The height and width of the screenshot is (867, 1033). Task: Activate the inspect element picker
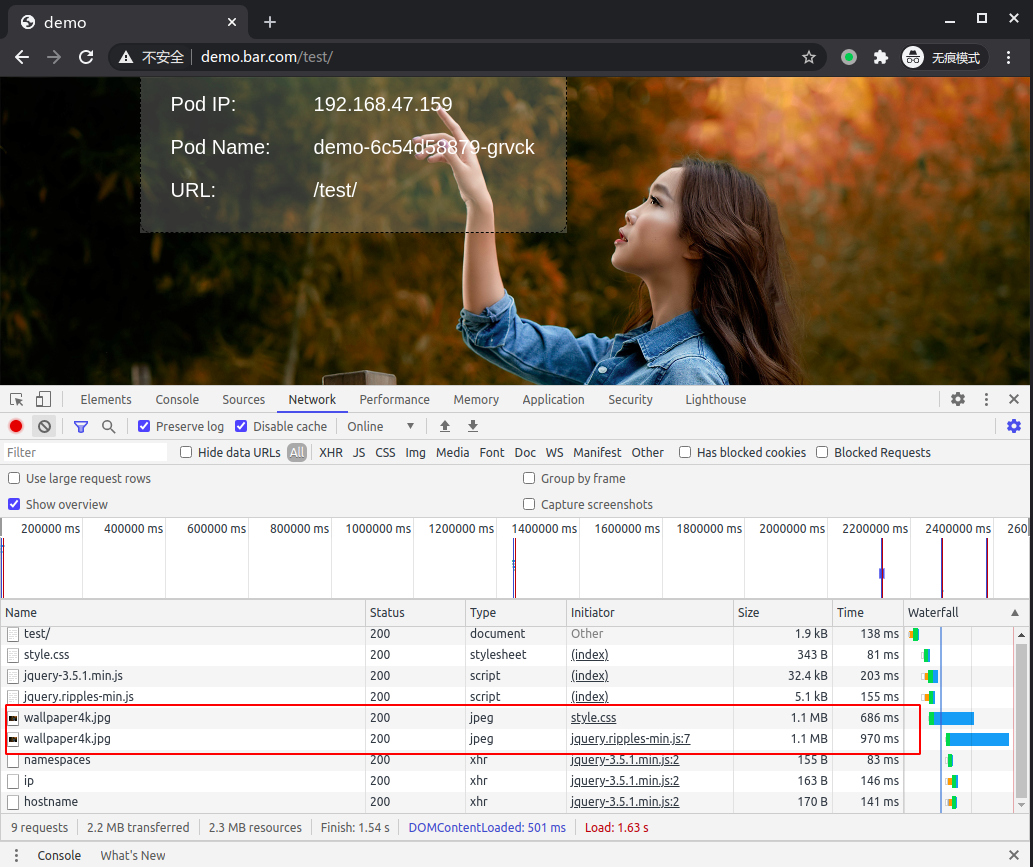[x=16, y=399]
